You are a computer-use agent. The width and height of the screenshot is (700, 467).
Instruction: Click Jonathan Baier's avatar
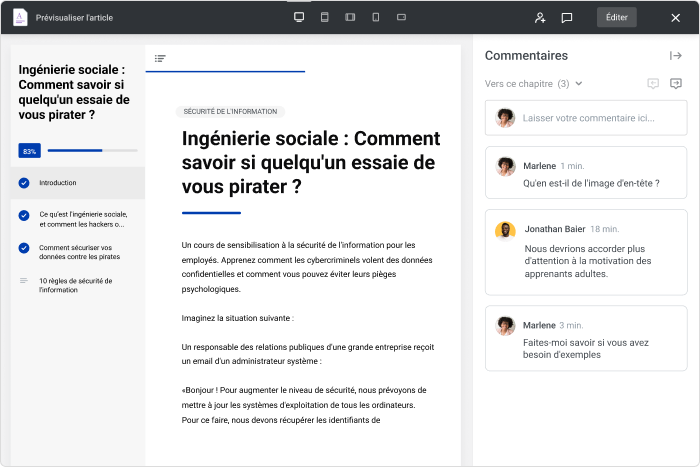click(x=505, y=231)
